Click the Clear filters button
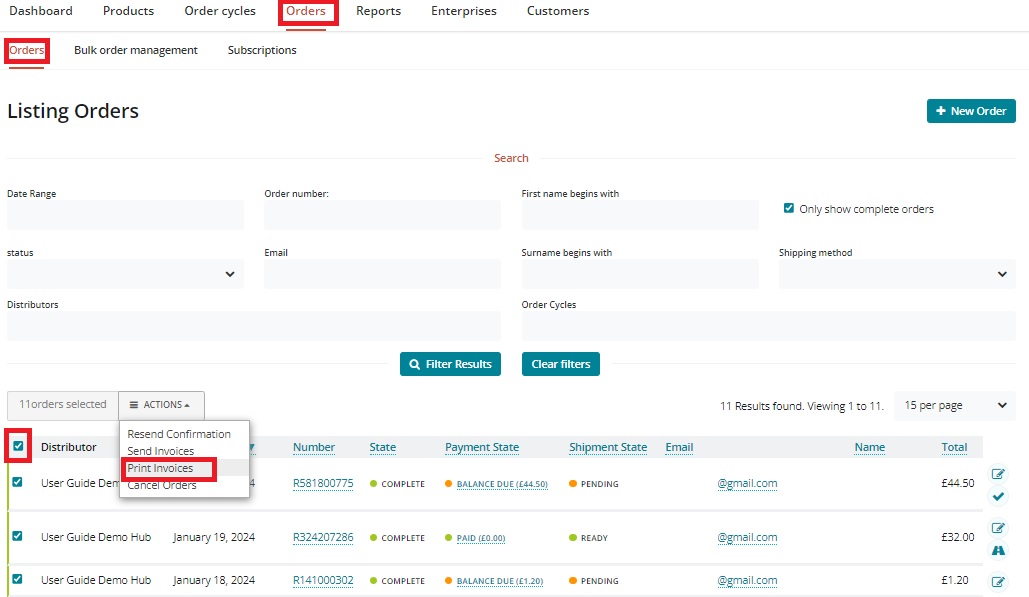 [560, 364]
